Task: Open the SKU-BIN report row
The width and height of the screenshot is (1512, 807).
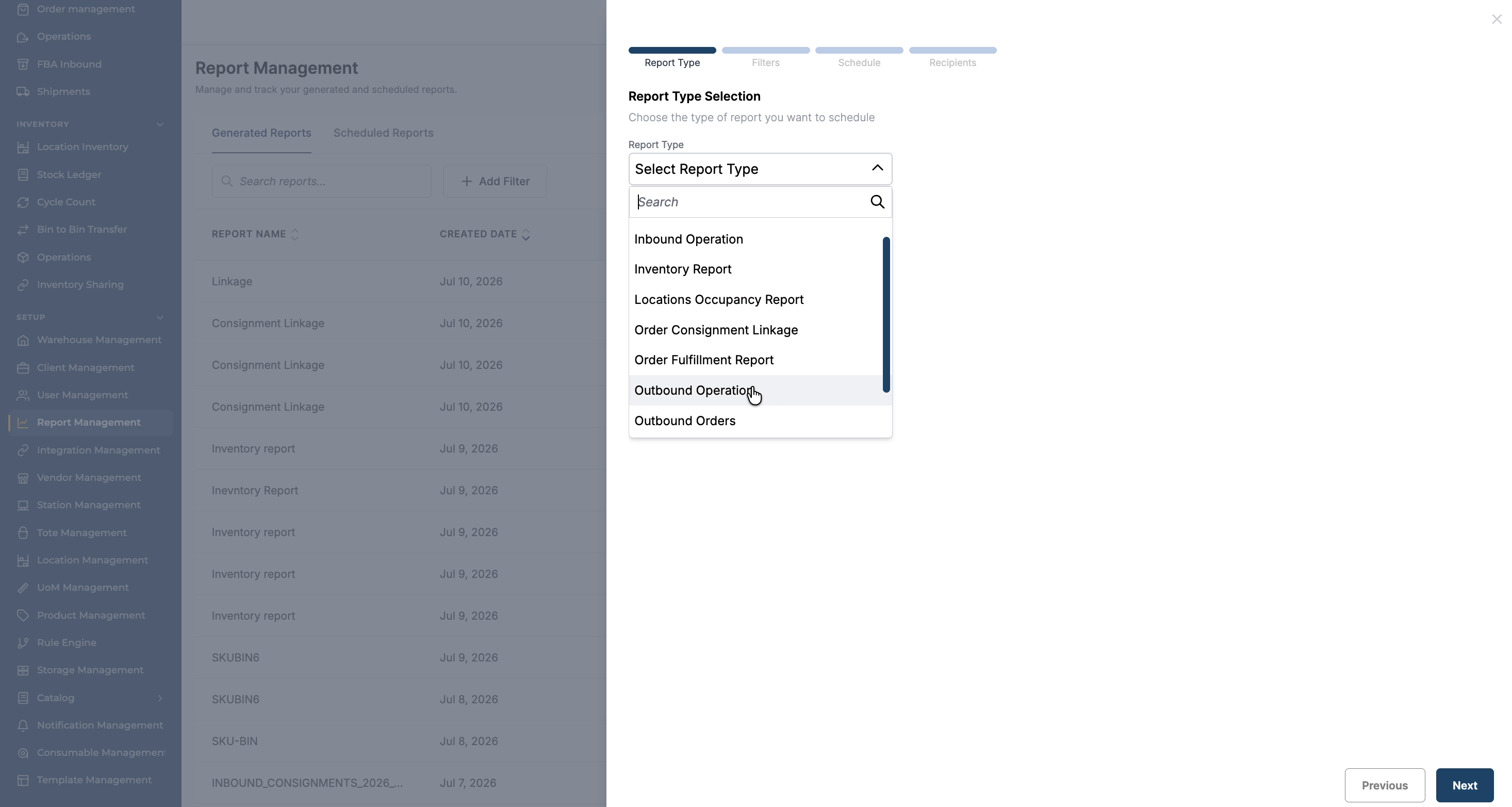Action: (400, 741)
